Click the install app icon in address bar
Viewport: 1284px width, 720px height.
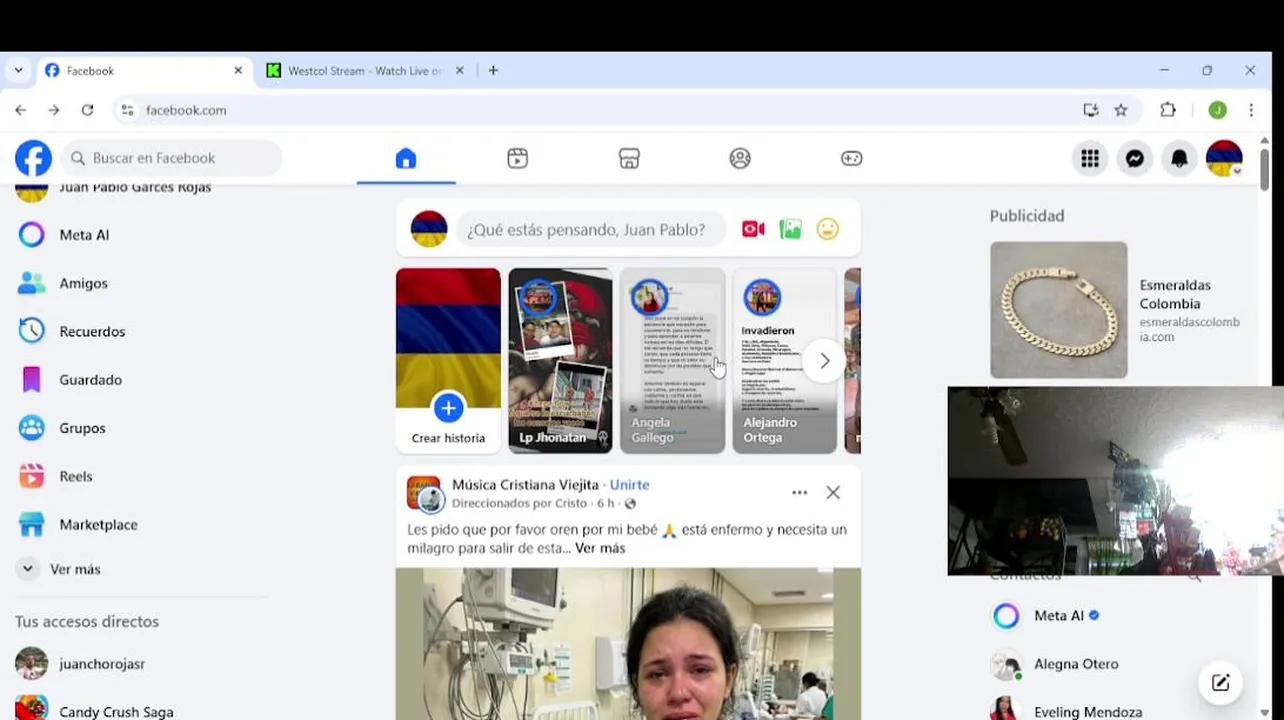[1091, 110]
